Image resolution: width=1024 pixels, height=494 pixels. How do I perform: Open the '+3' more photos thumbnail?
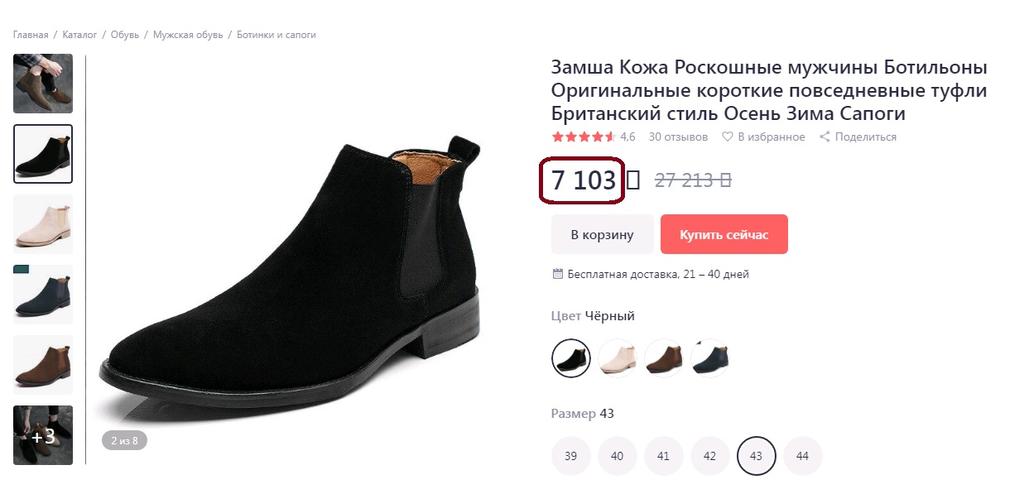pyautogui.click(x=43, y=435)
